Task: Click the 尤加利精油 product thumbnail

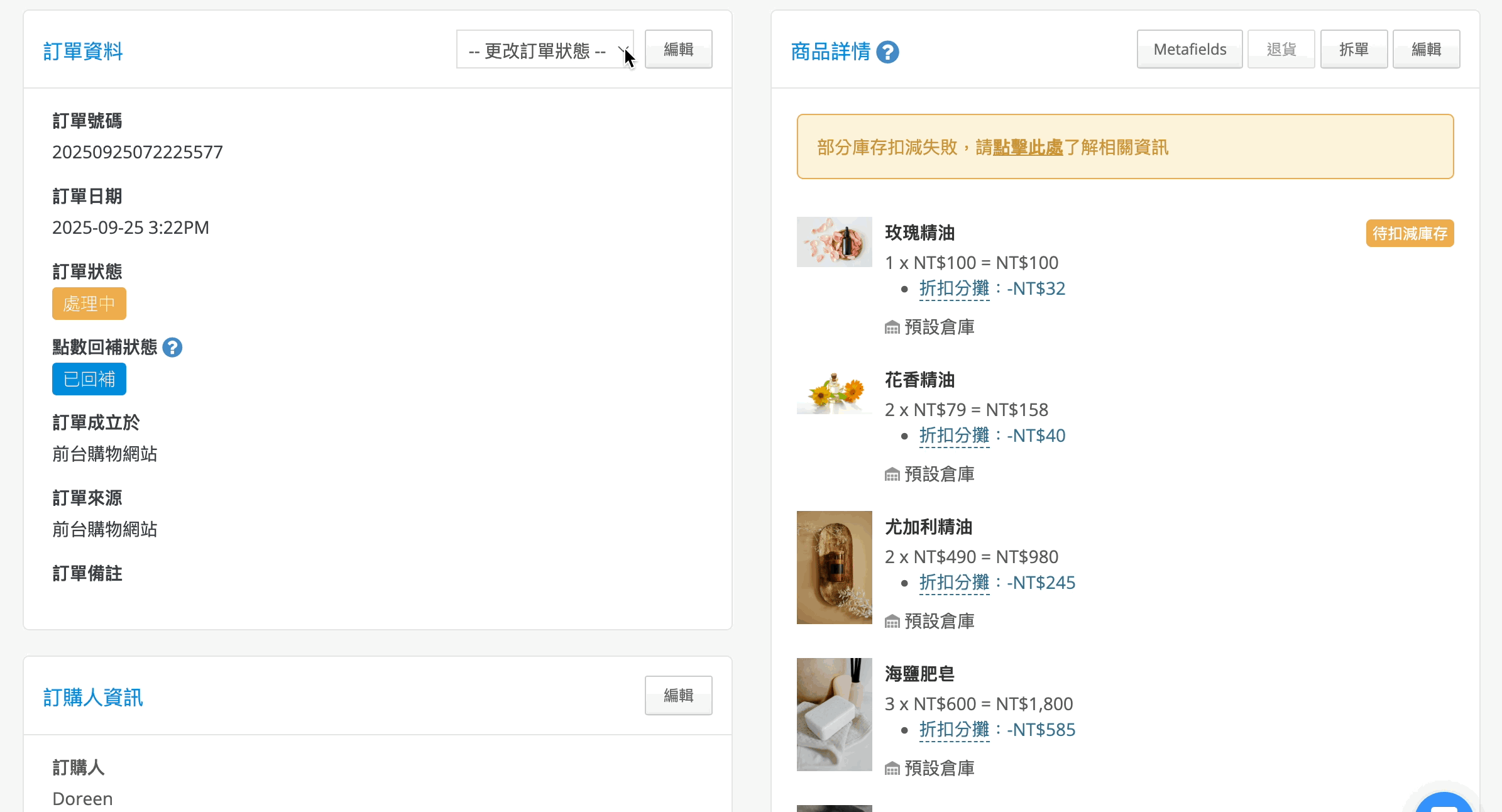Action: (835, 568)
